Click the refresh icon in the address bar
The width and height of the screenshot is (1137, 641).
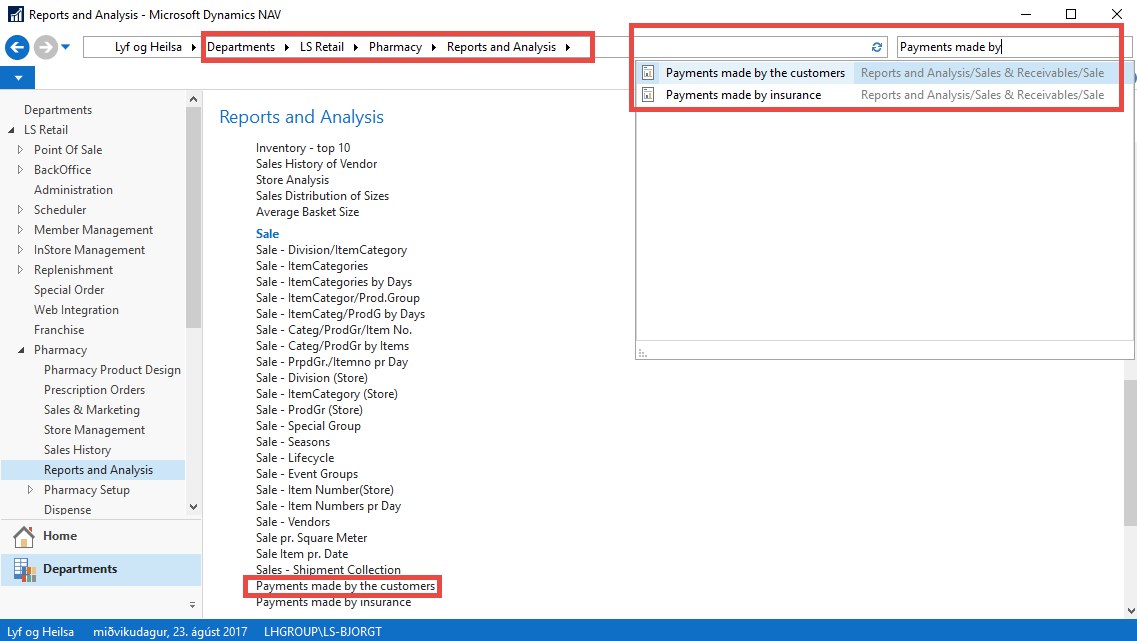click(877, 47)
